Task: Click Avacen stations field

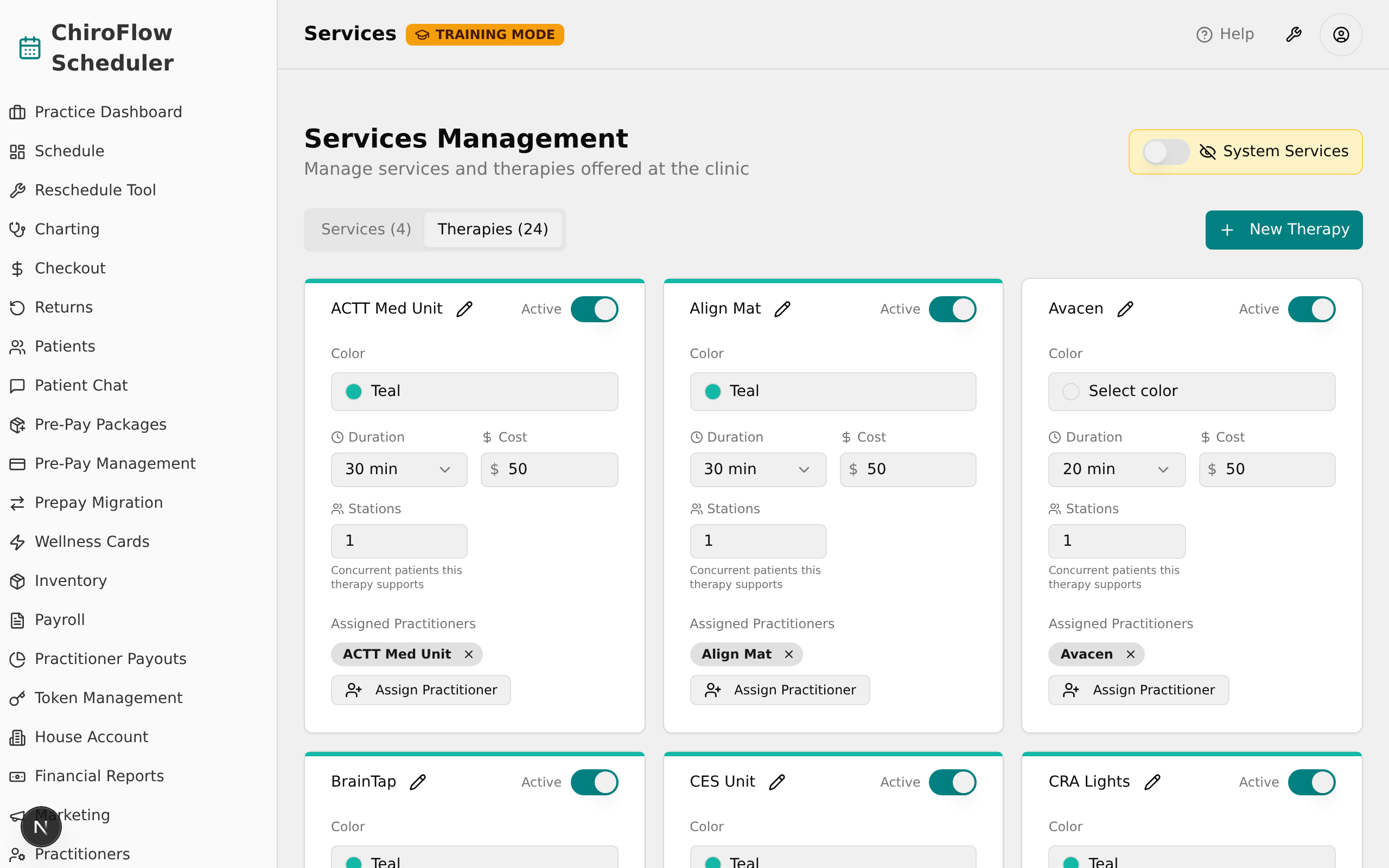Action: [1117, 541]
